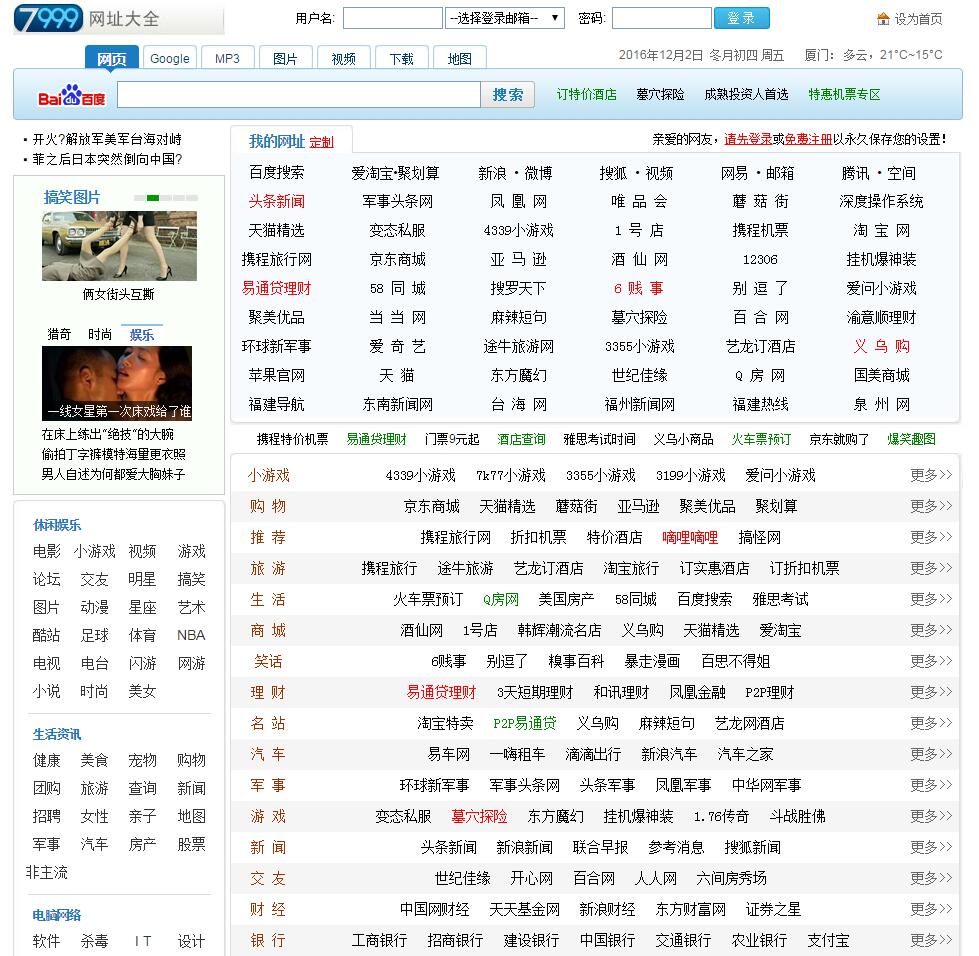Click the 搜索 button
This screenshot has height=956, width=979.
point(508,95)
